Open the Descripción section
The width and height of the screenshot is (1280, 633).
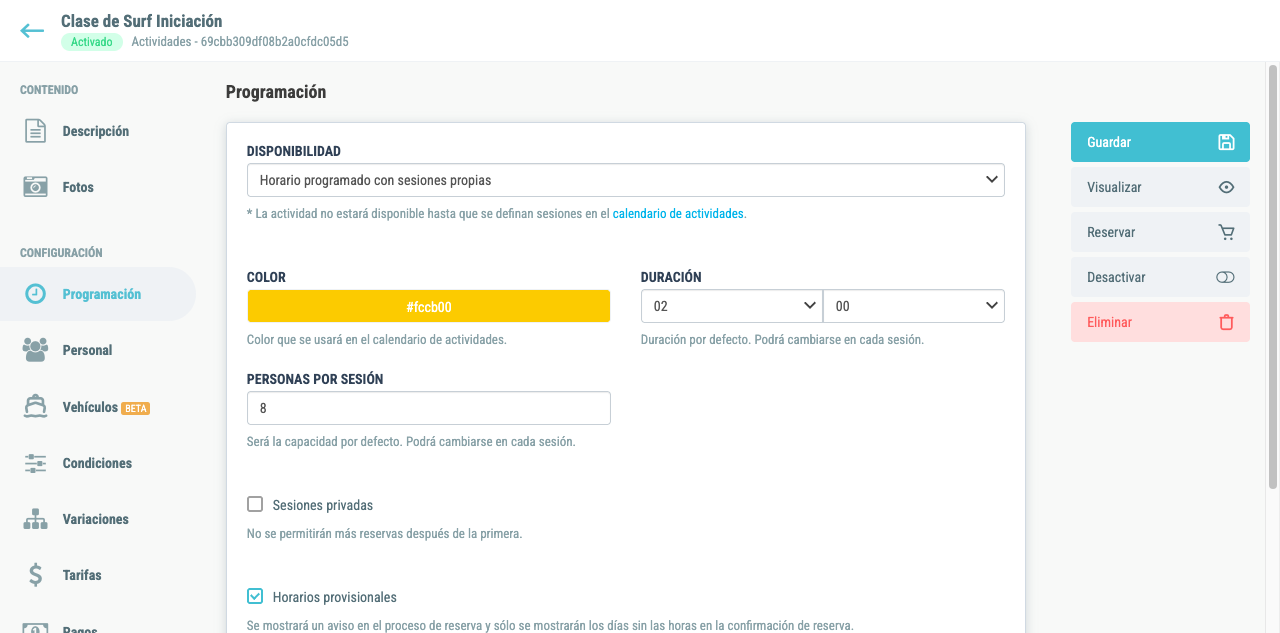98,131
